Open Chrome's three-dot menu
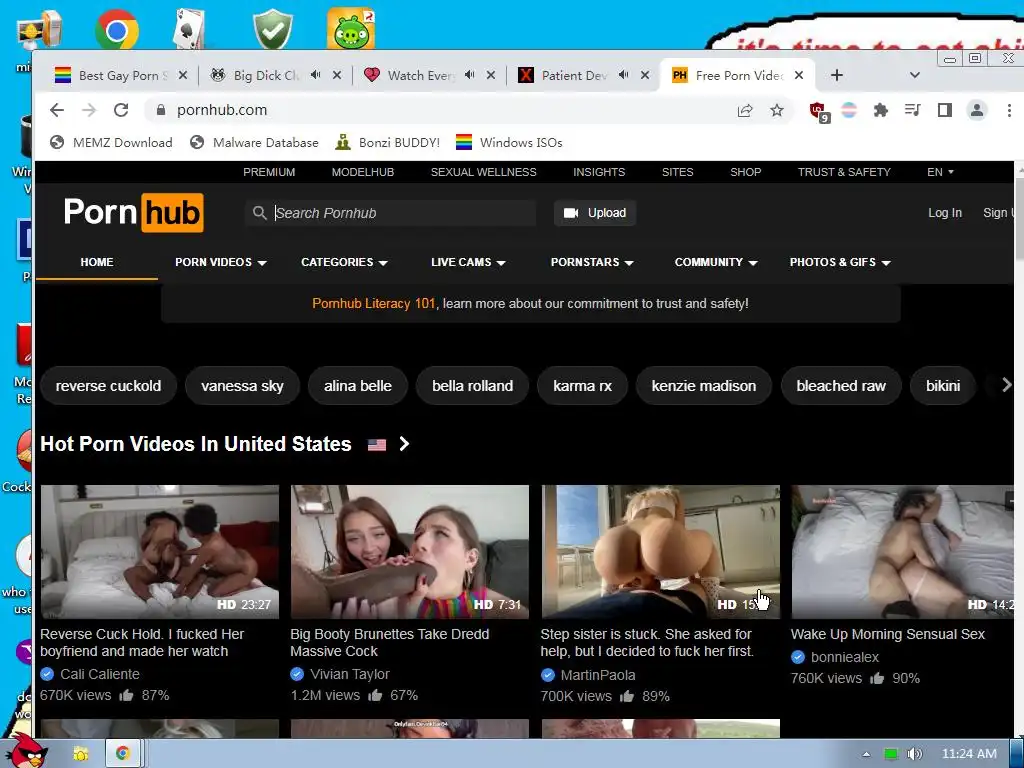 click(1009, 110)
